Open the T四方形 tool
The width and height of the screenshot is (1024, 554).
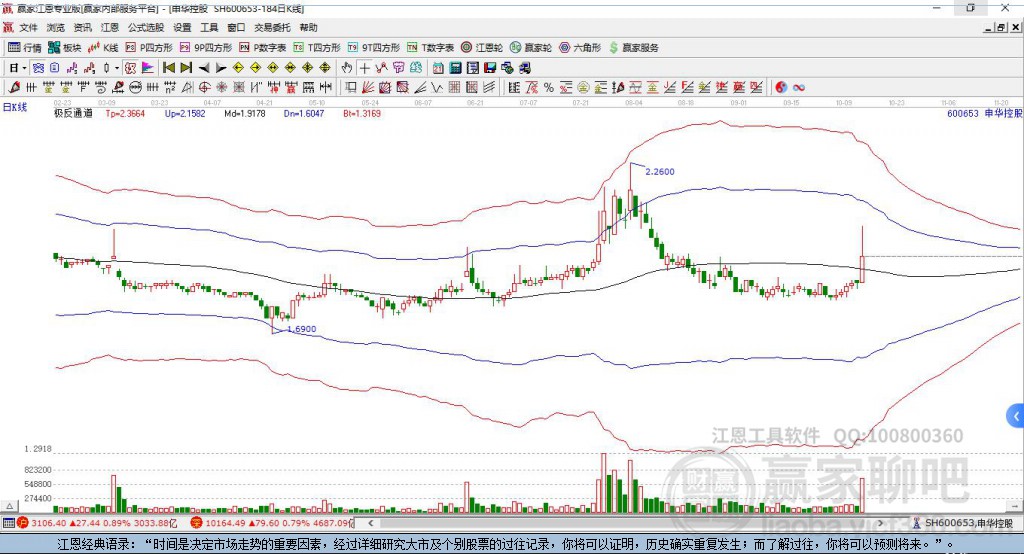click(x=317, y=48)
